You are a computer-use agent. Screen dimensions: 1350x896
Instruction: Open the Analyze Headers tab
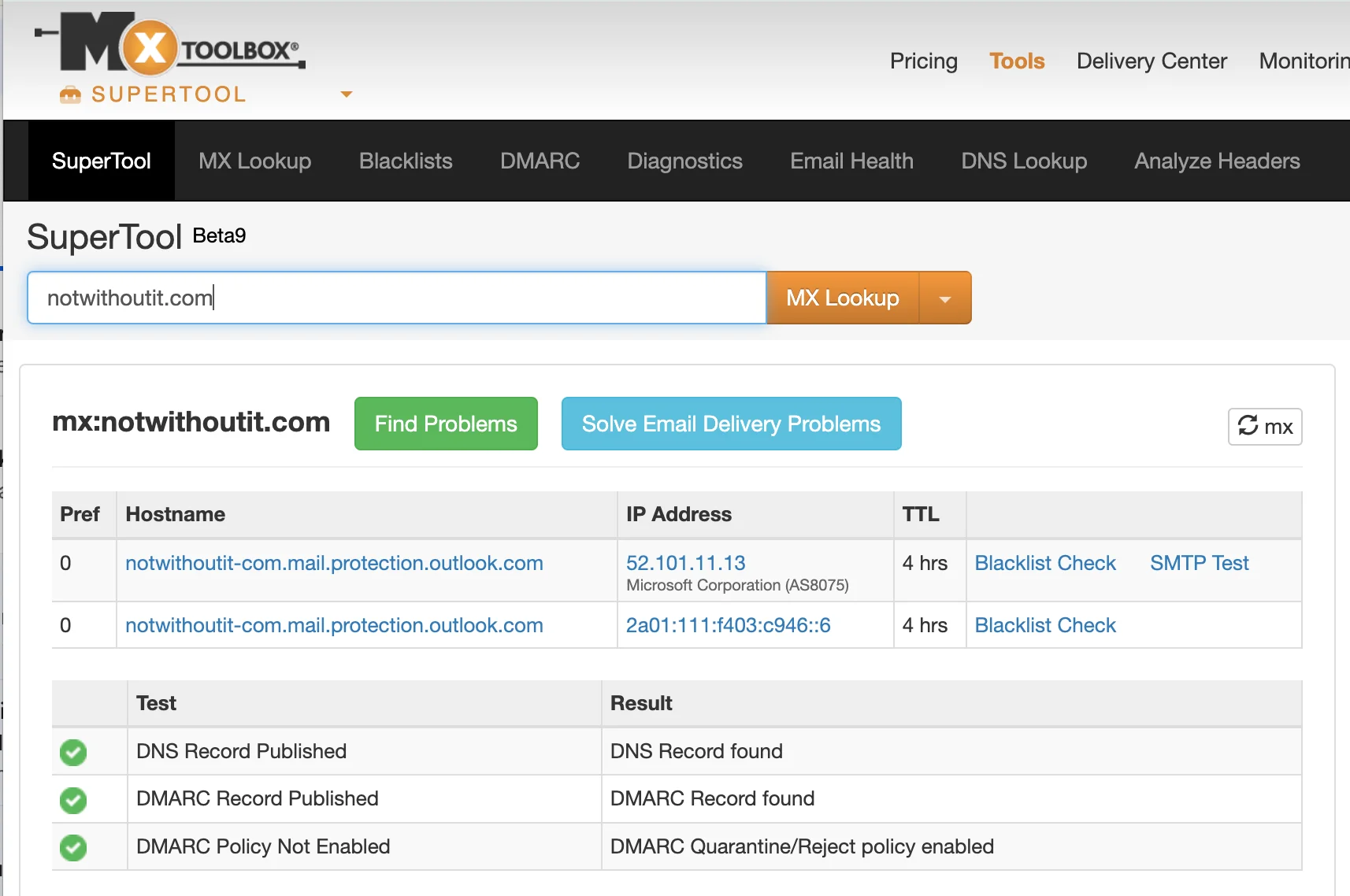pos(1217,161)
